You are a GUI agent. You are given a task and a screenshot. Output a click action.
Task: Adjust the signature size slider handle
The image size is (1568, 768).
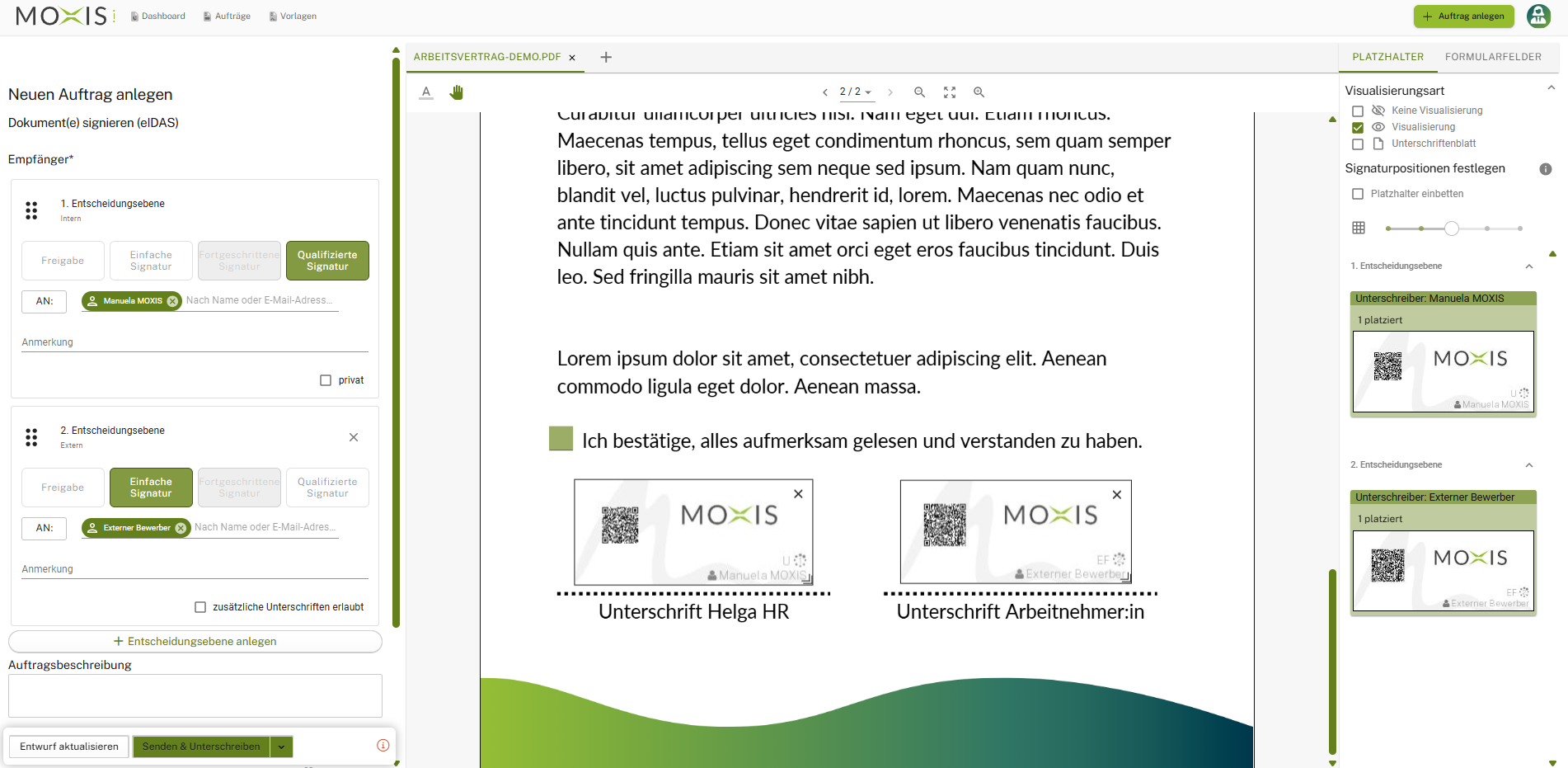pyautogui.click(x=1452, y=229)
